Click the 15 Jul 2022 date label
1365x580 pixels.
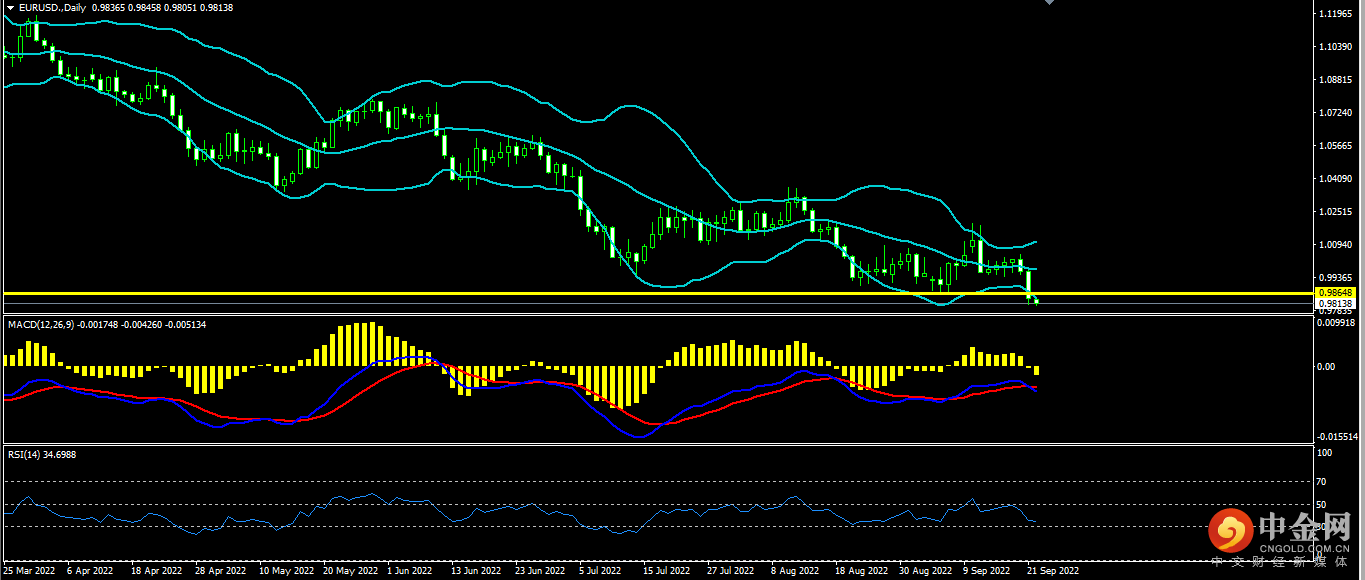coord(666,571)
